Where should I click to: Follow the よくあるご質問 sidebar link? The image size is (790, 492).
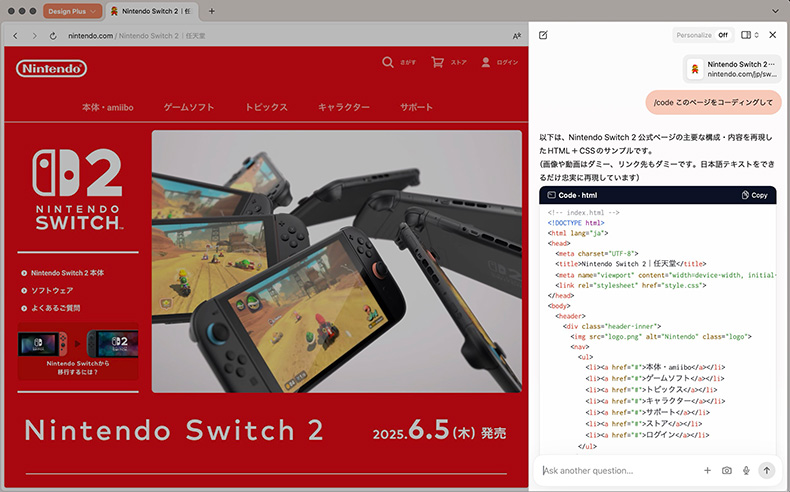pos(55,308)
